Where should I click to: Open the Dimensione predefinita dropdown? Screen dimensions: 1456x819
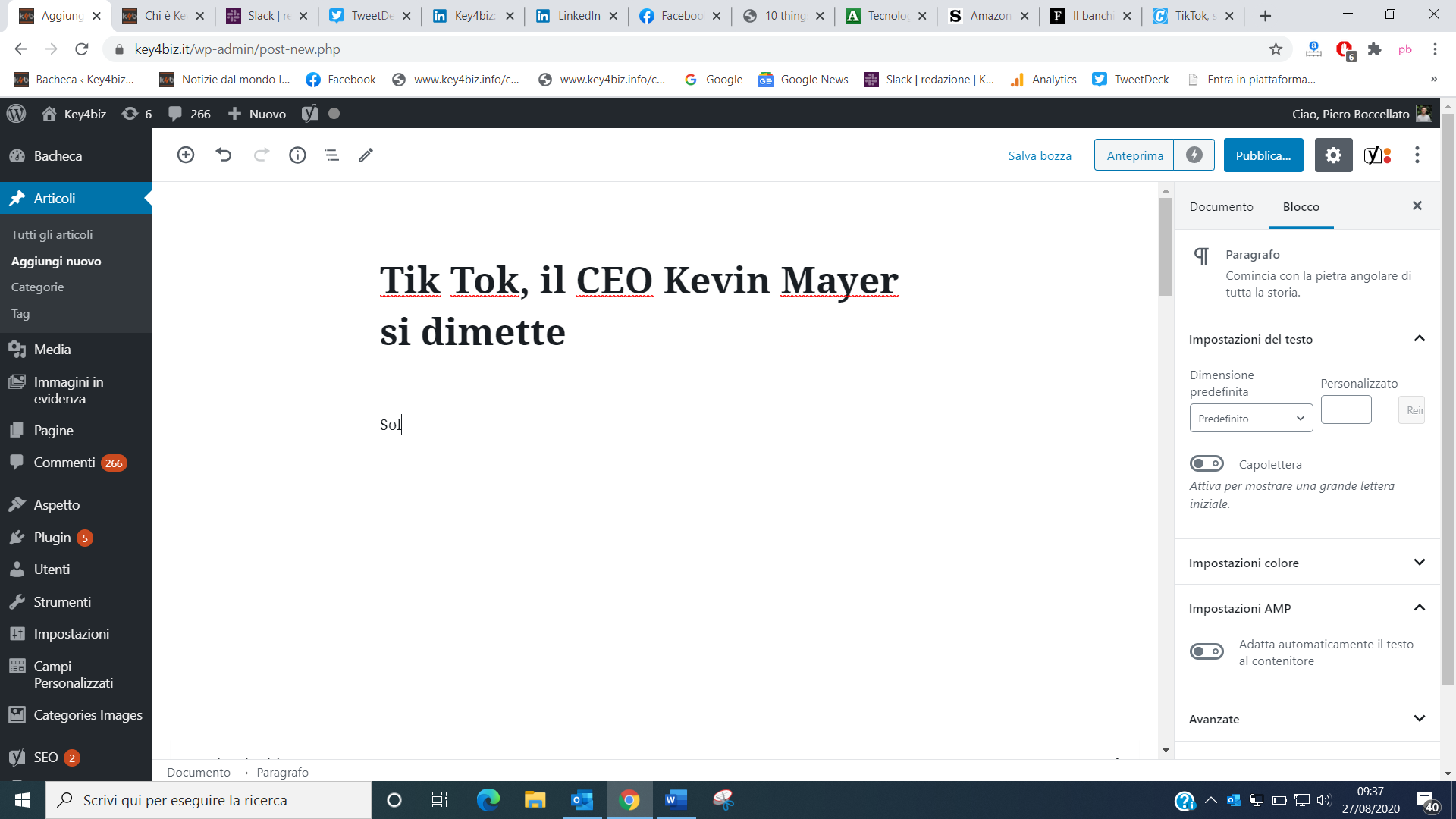[1251, 418]
